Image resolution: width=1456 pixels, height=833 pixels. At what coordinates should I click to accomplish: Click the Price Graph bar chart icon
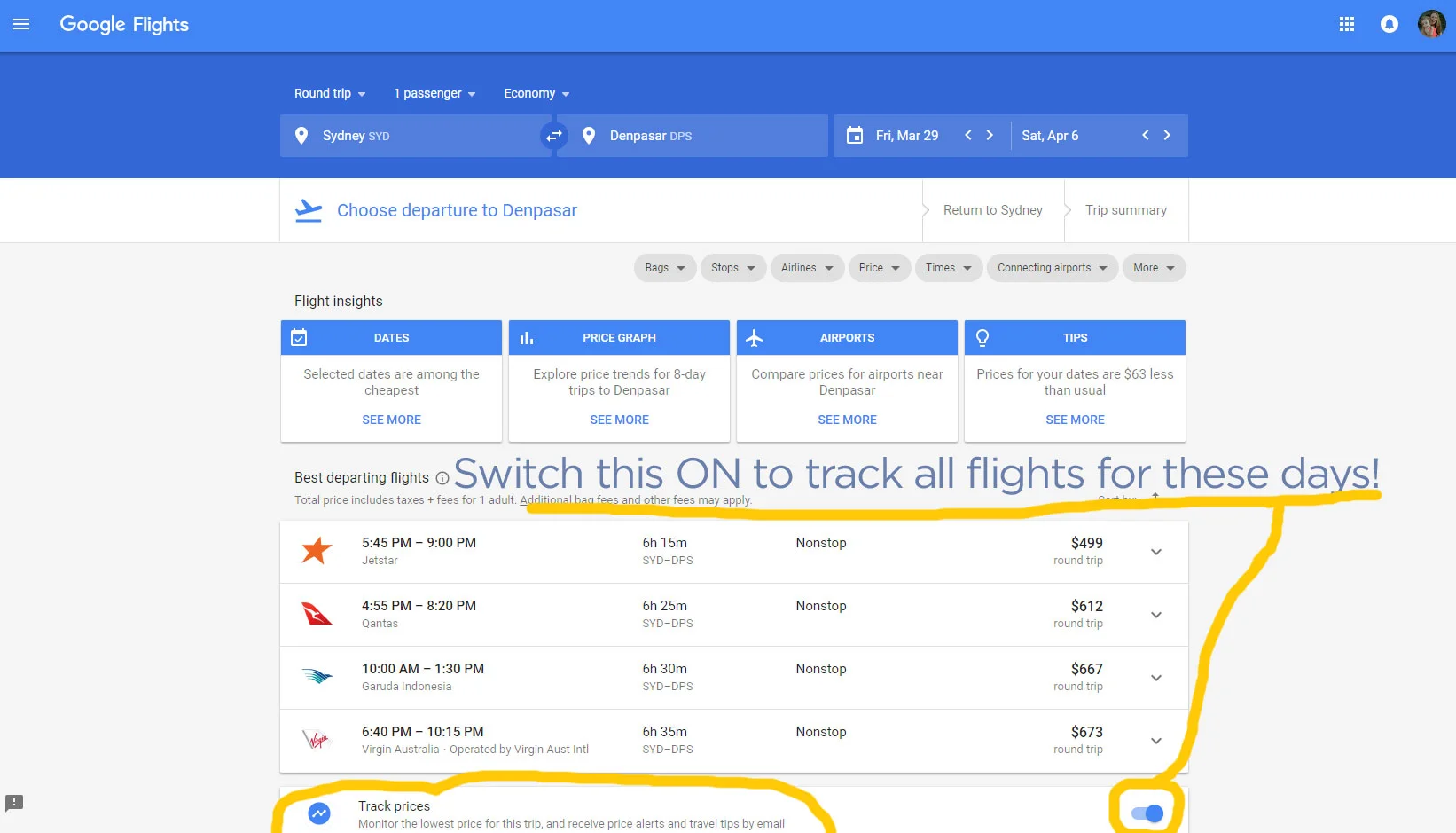click(527, 337)
